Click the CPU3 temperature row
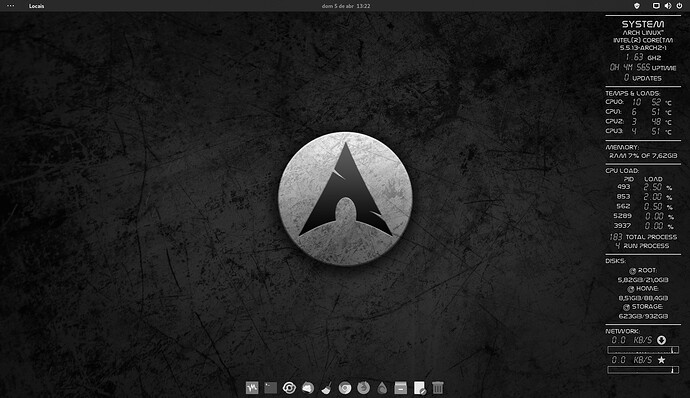Viewport: 690px width, 398px height. coord(639,131)
